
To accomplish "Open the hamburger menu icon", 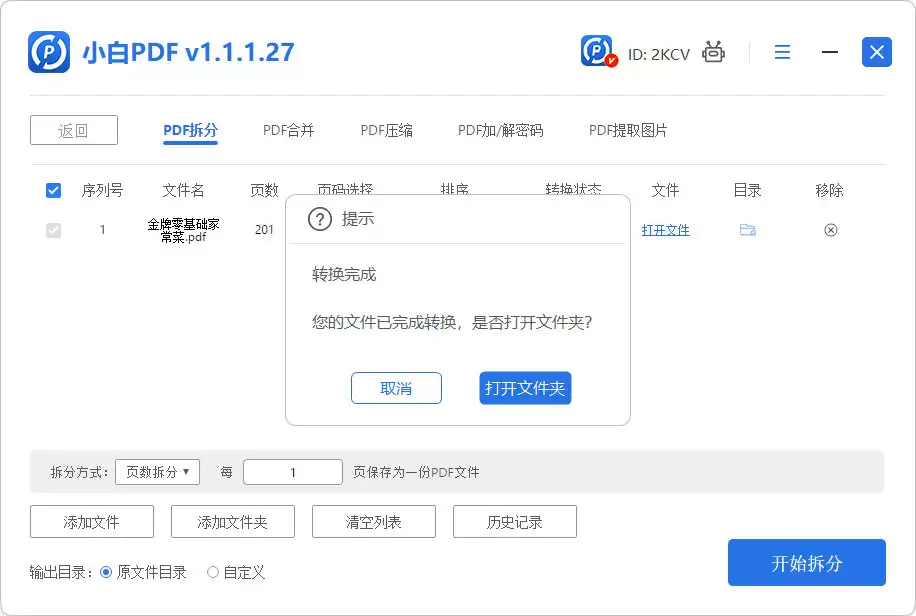I will (782, 52).
